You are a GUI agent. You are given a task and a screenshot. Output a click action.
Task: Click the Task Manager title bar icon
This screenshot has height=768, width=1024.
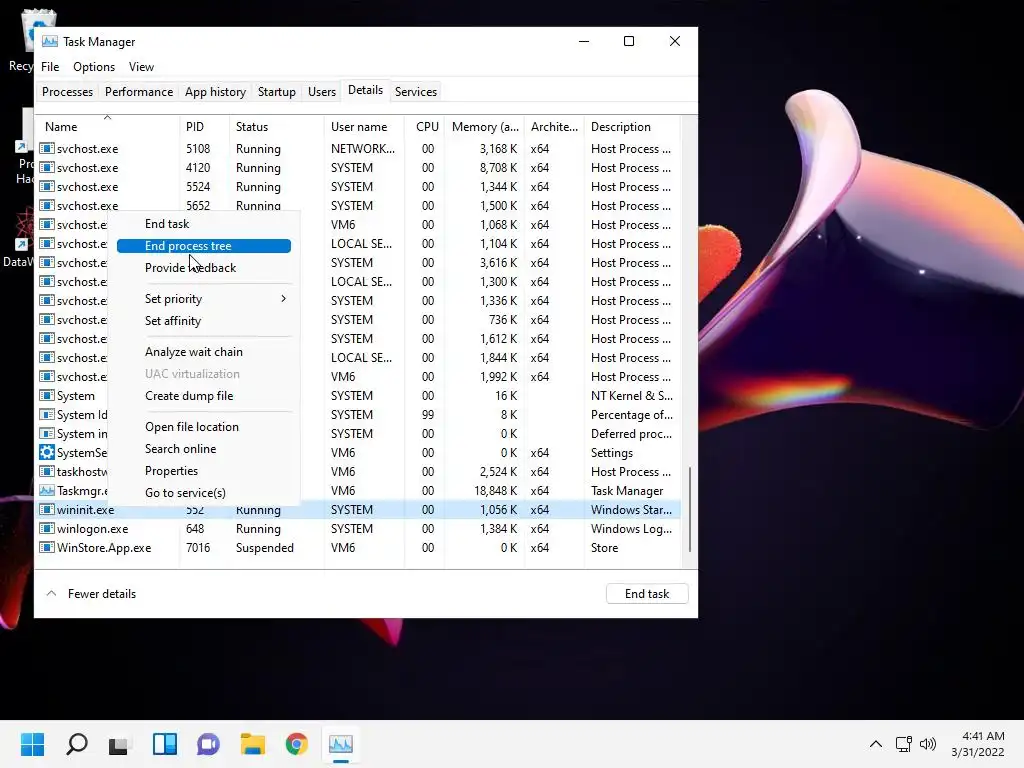coord(50,41)
